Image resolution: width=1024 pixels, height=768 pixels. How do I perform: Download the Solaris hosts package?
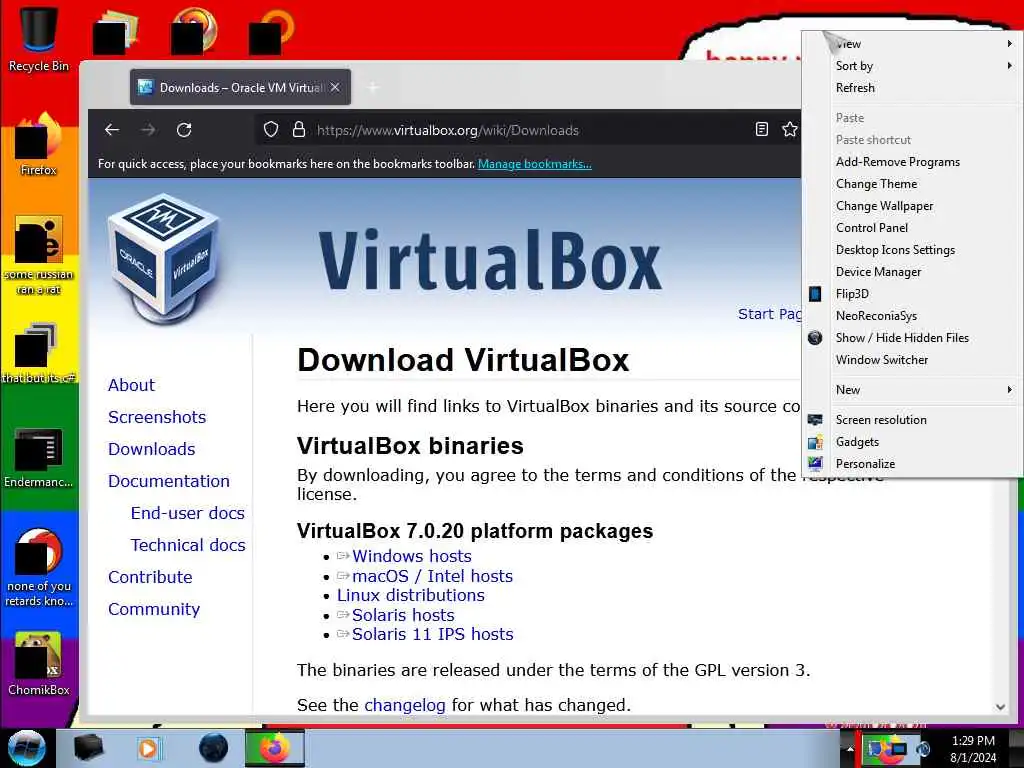403,615
